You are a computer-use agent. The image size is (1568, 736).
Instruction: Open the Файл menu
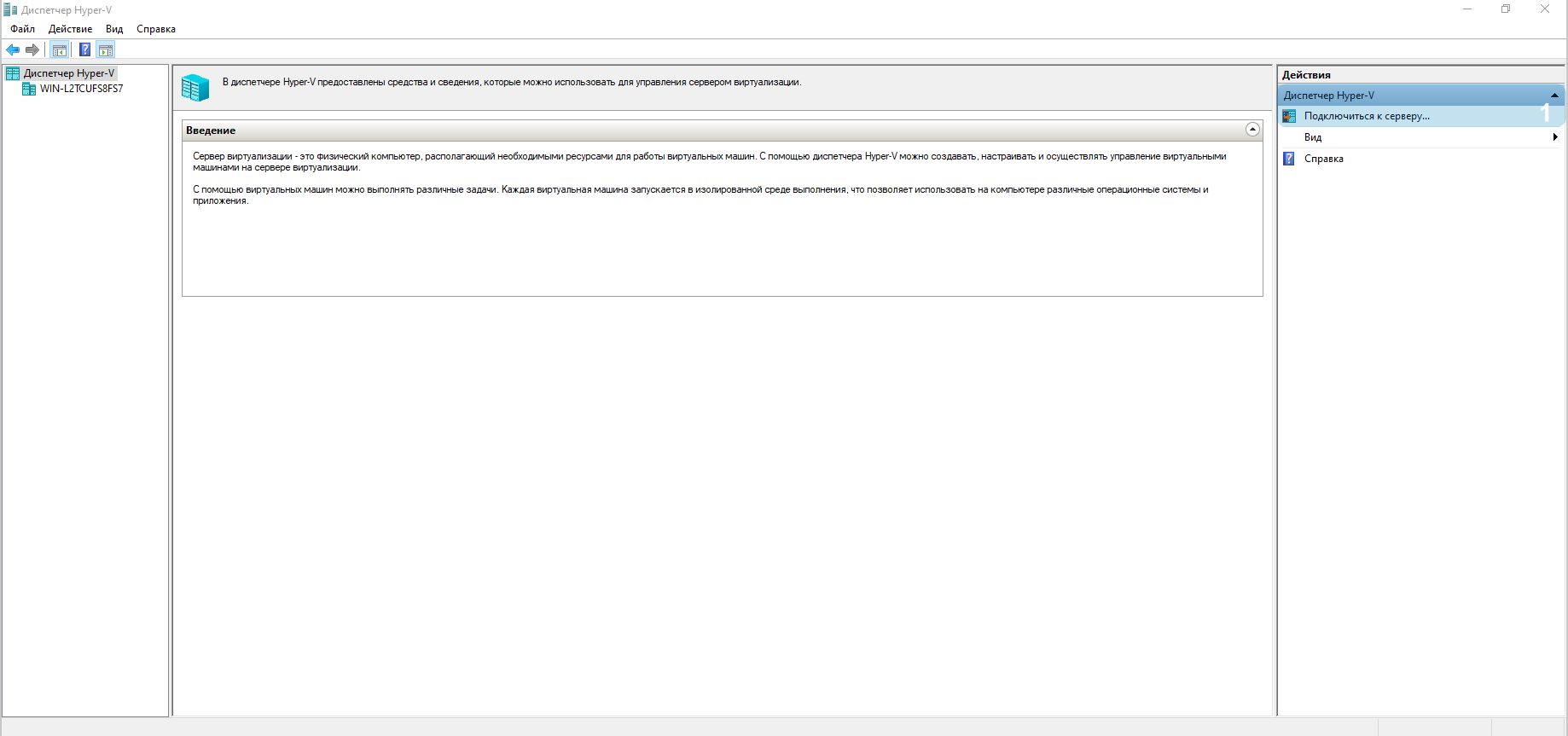[23, 29]
